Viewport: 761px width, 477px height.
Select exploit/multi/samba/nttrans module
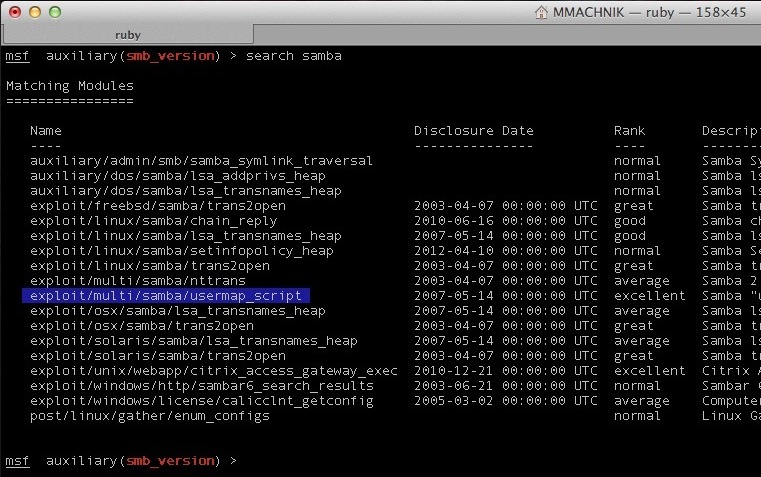(138, 280)
